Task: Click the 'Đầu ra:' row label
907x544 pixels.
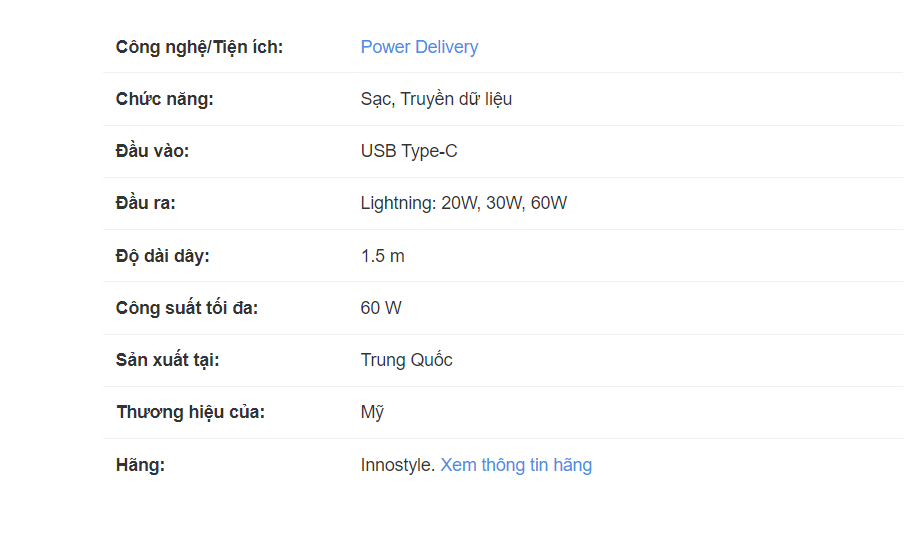Action: pos(146,203)
